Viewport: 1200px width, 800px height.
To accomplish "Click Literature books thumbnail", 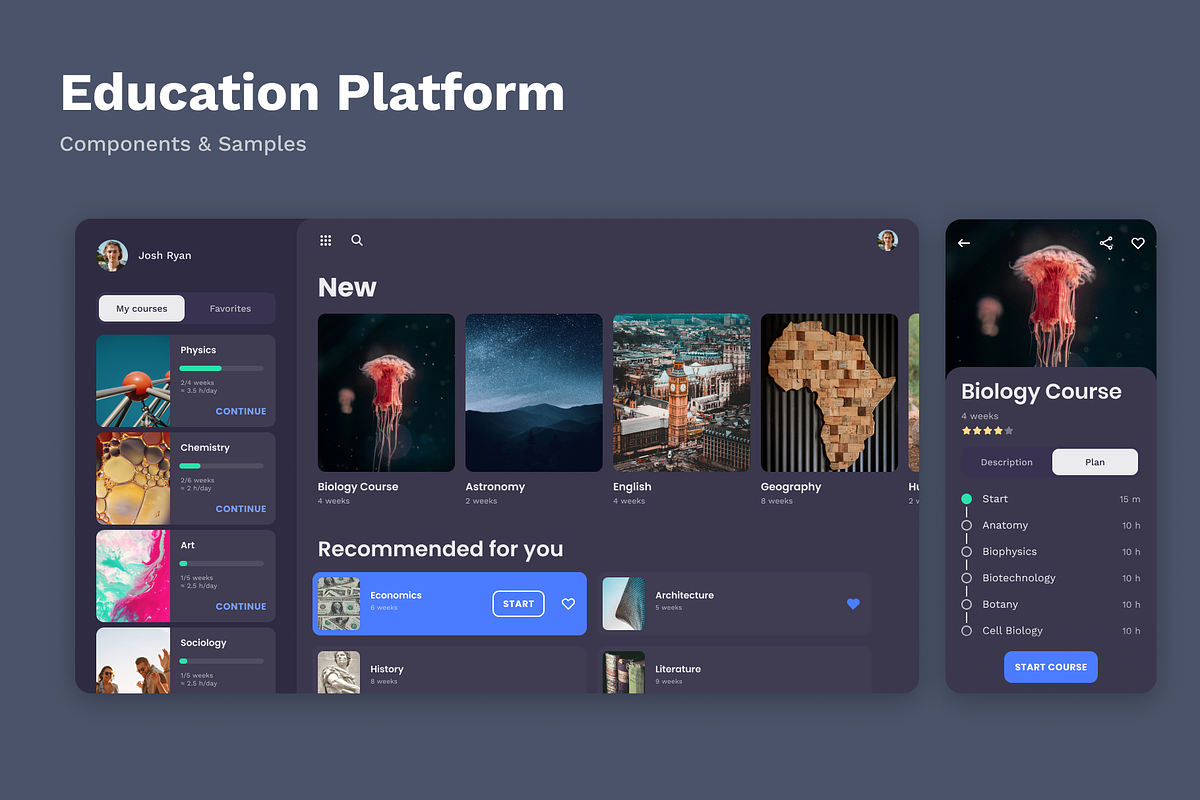I will click(624, 672).
